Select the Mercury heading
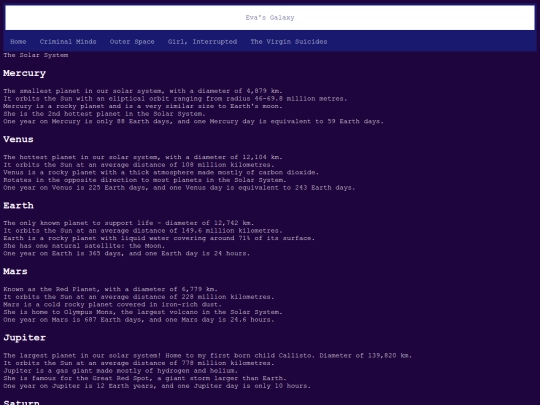Image resolution: width=540 pixels, height=405 pixels. 24,73
